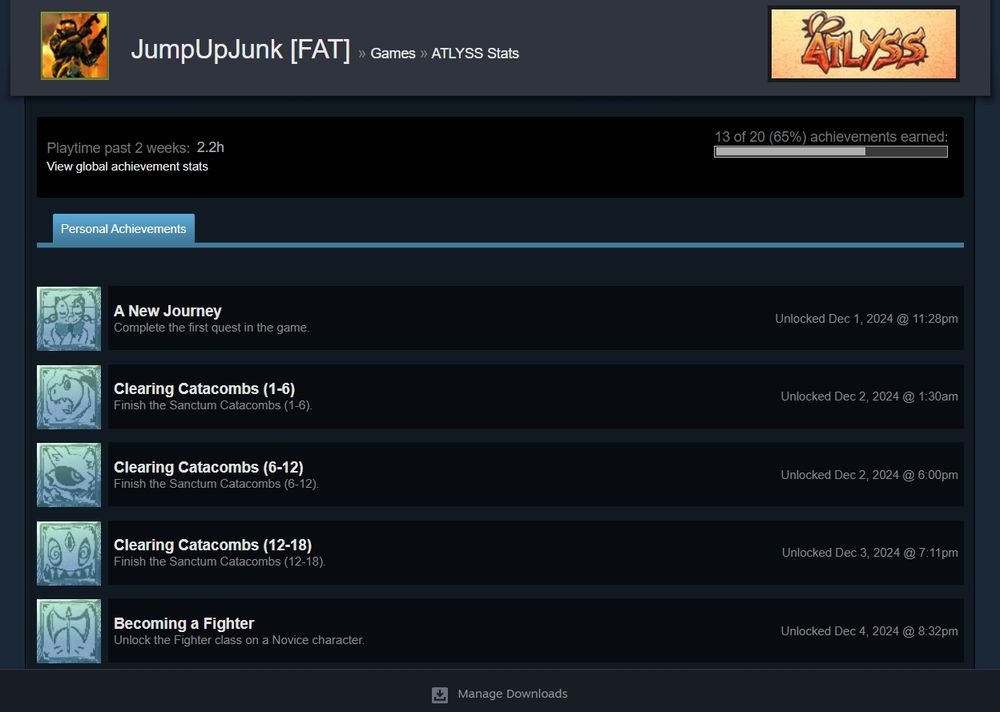The image size is (1000, 712).
Task: Click the JumpUpJunk avatar icon
Action: [74, 46]
